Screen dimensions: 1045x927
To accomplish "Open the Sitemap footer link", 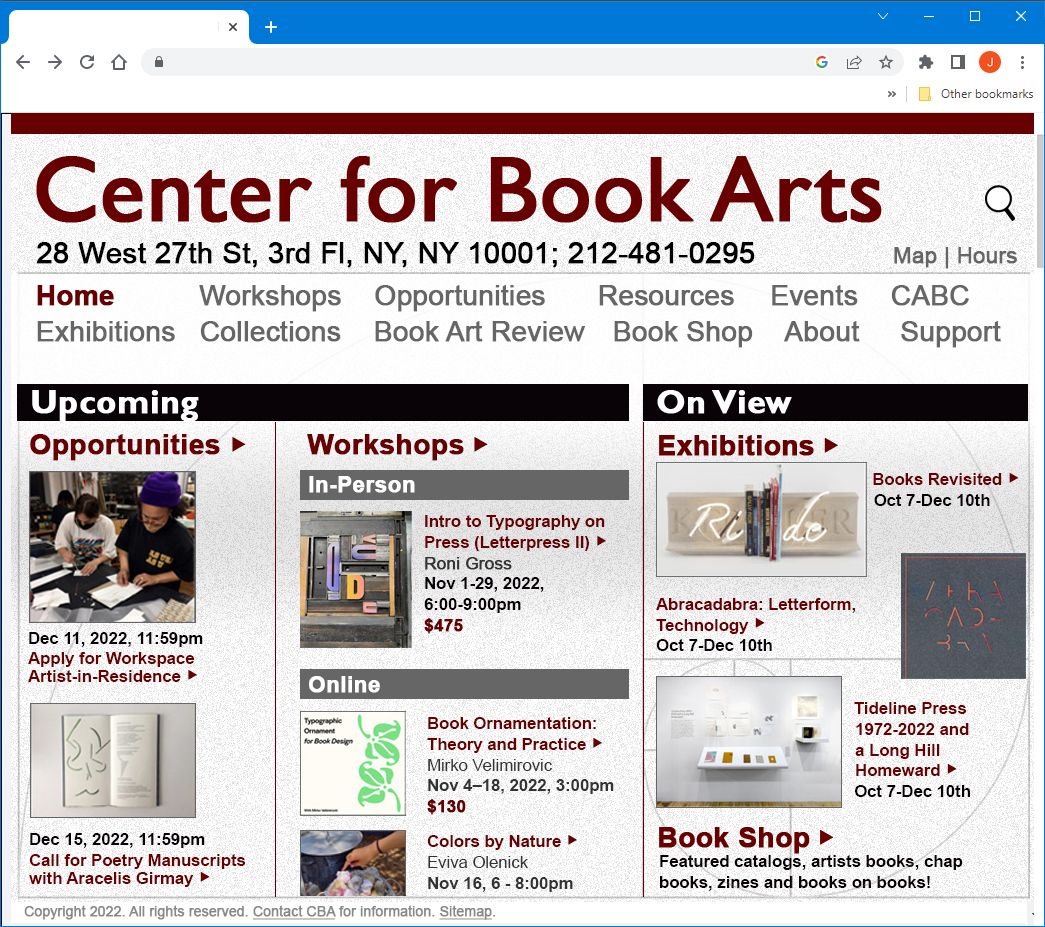I will 465,911.
